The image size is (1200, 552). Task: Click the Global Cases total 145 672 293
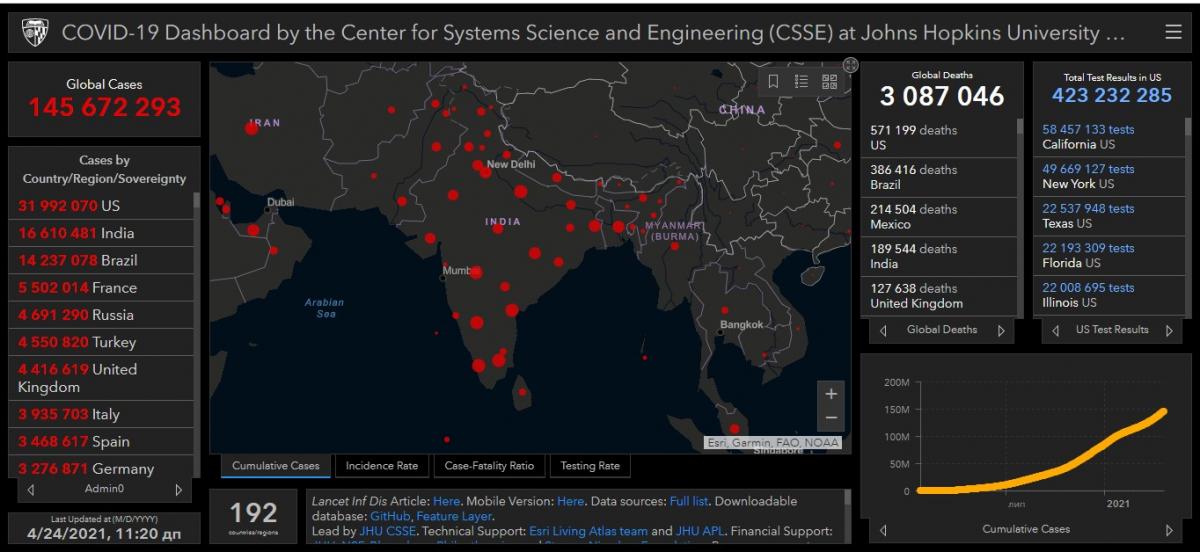pos(105,107)
